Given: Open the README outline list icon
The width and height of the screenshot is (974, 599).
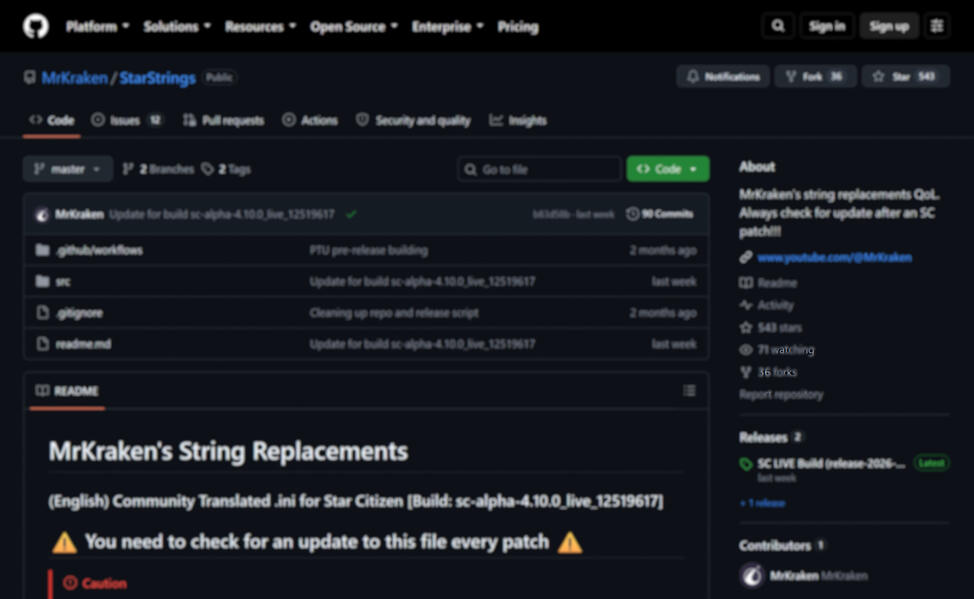Looking at the screenshot, I should pyautogui.click(x=689, y=391).
